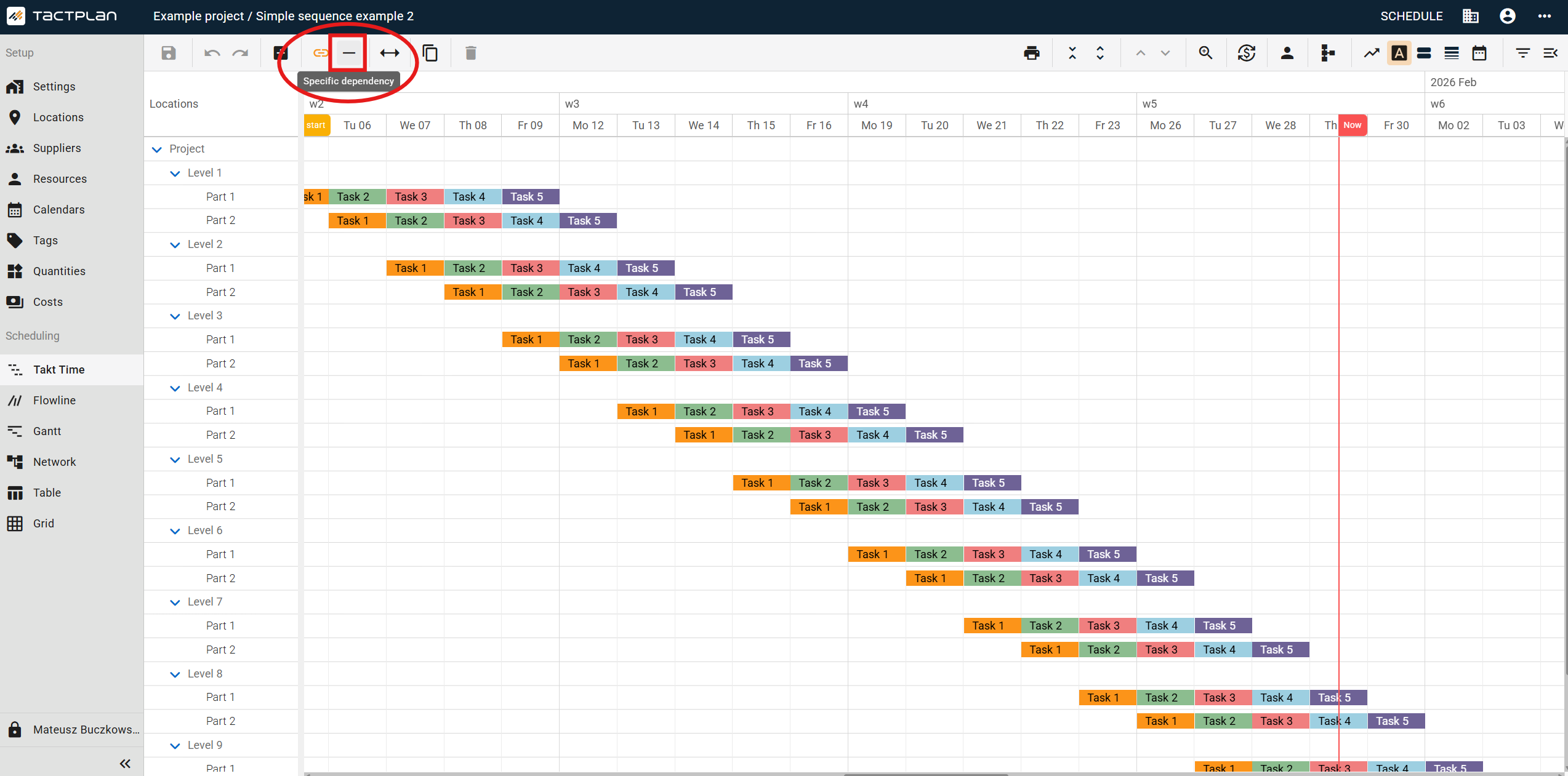1568x776 pixels.
Task: Toggle the trend line chart icon
Action: 1372,53
